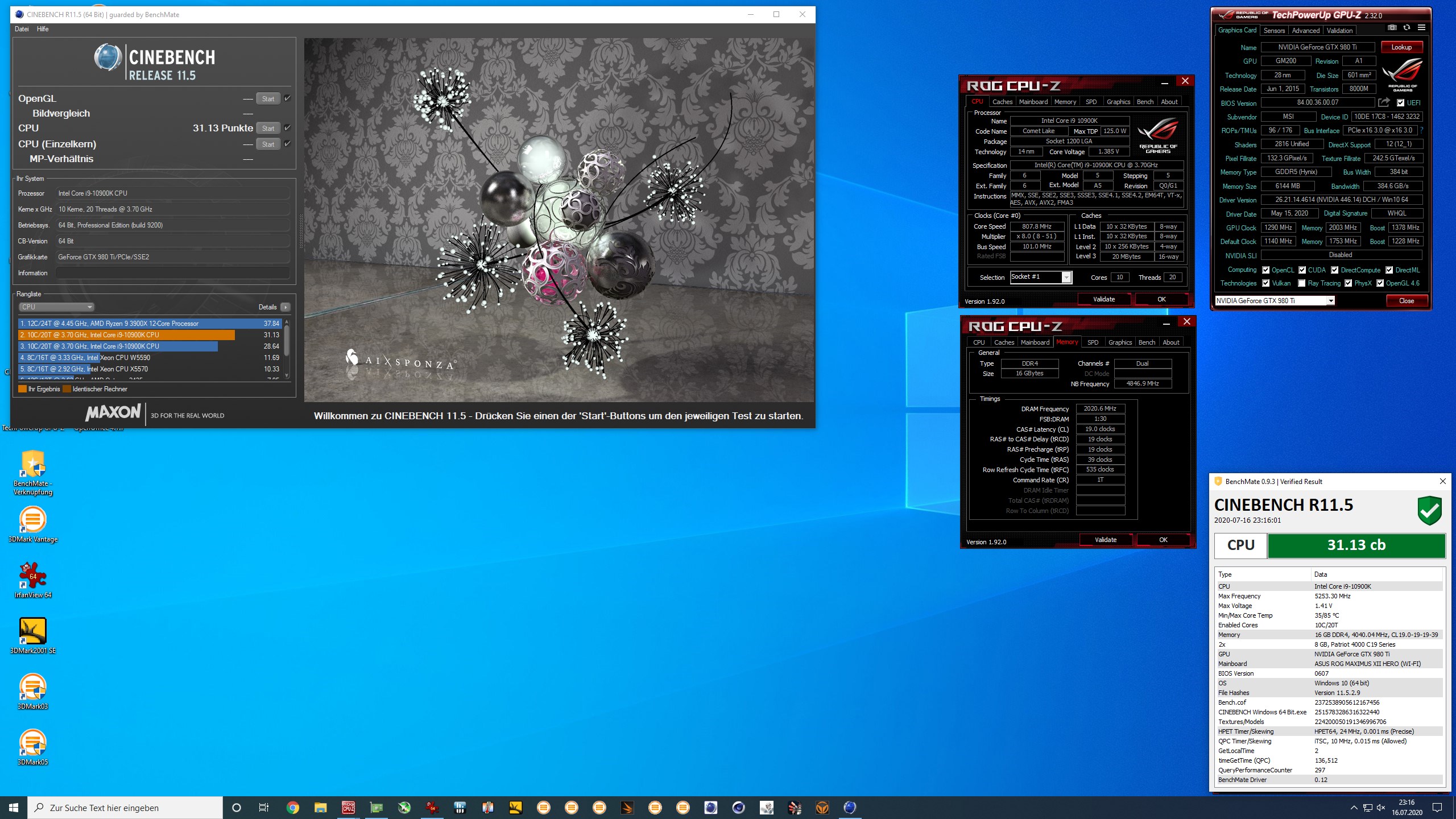
Task: Switch to ROG CPU-Z in the taskbar
Action: point(349,808)
